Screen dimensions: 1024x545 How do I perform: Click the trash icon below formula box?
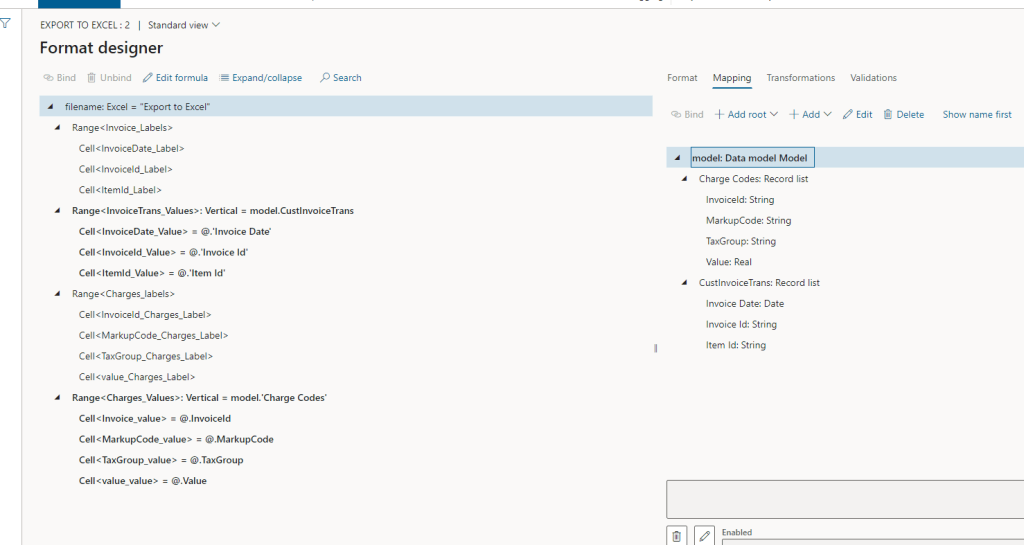point(677,536)
